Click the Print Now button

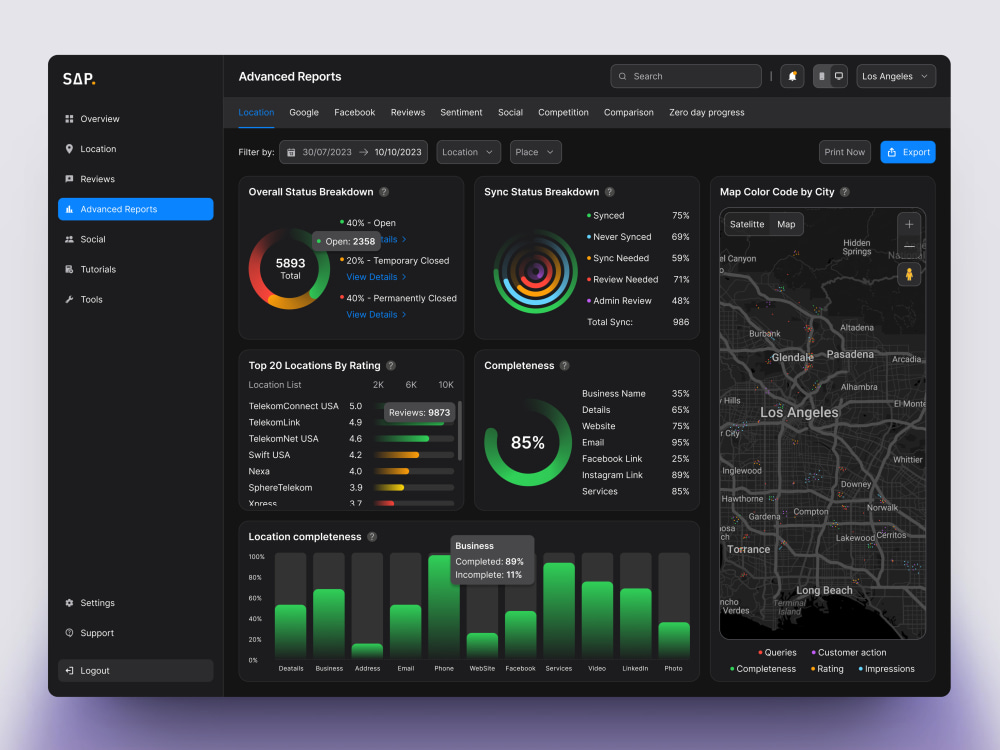point(844,152)
